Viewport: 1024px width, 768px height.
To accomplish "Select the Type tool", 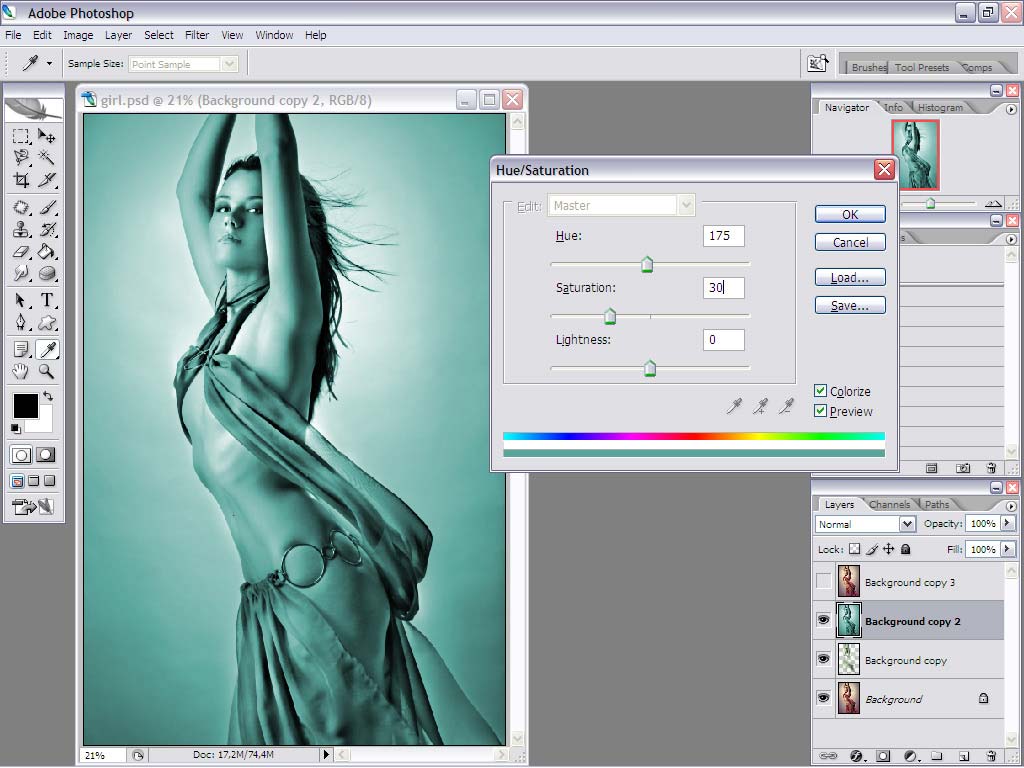I will (x=46, y=300).
